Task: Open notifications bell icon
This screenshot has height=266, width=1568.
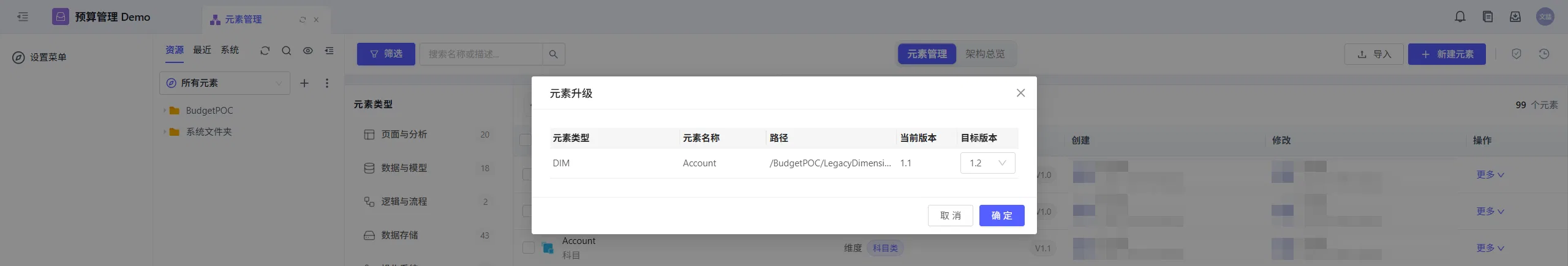Action: point(1460,17)
